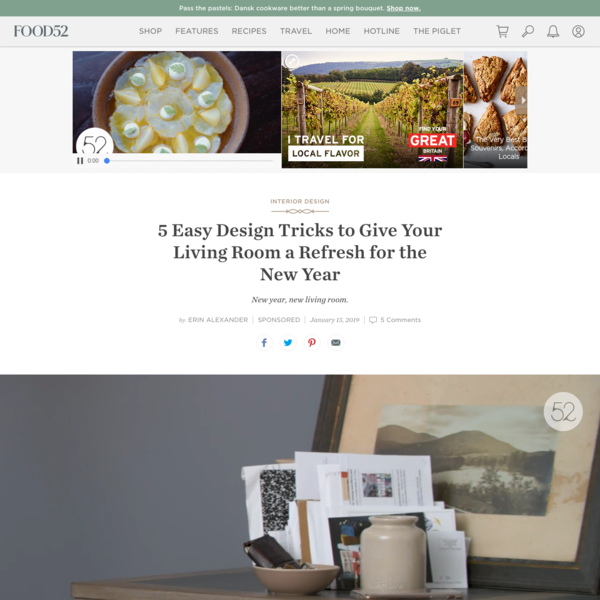600x600 pixels.
Task: Click the search magnifier icon
Action: [x=528, y=31]
